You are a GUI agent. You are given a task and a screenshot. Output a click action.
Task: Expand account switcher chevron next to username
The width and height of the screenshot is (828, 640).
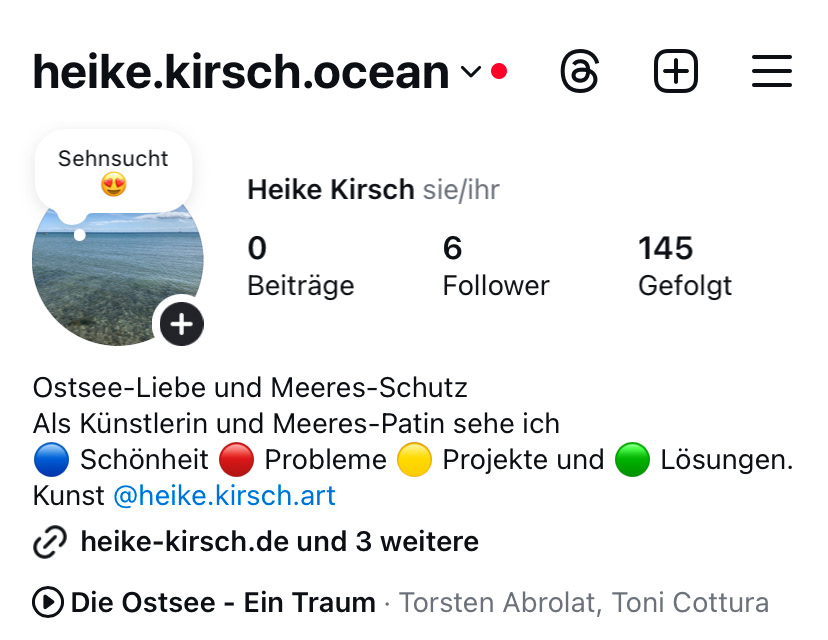(471, 71)
